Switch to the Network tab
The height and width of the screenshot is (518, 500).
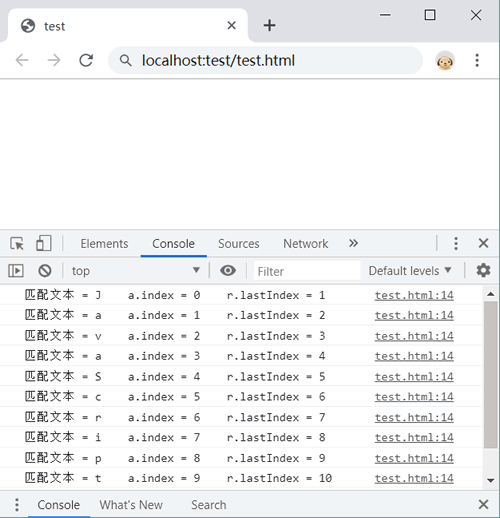pyautogui.click(x=306, y=244)
